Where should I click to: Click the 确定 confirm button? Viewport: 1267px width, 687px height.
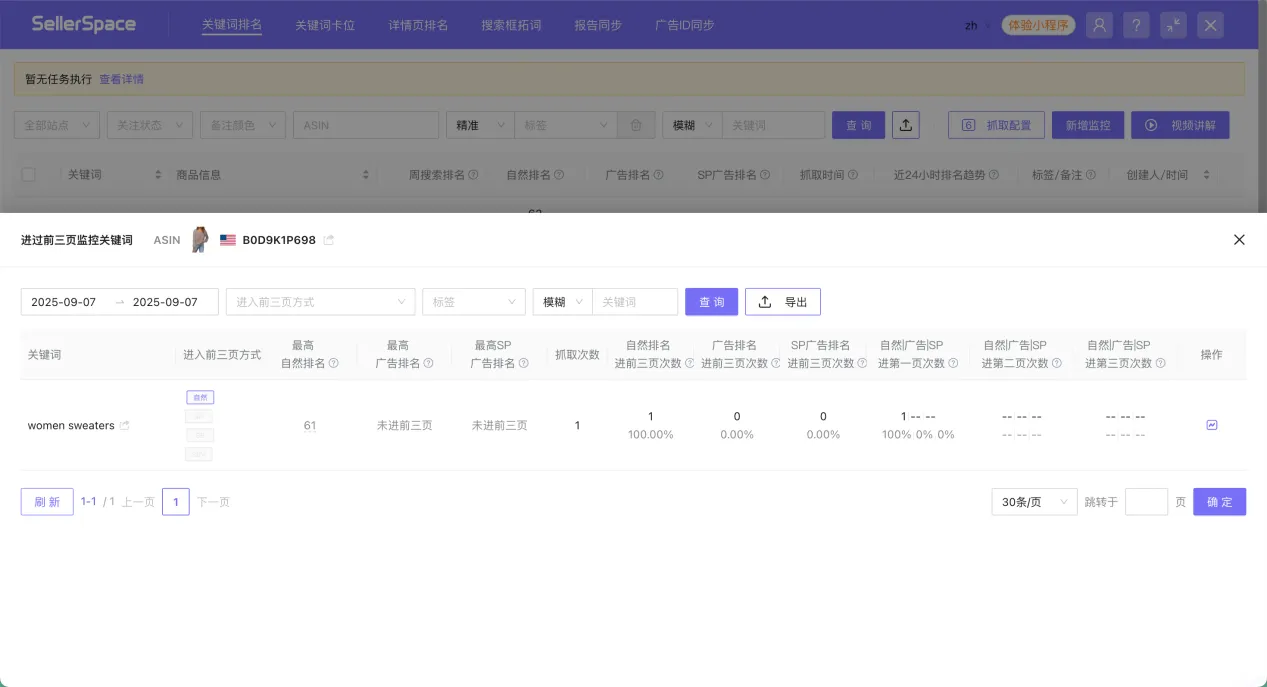click(1219, 502)
